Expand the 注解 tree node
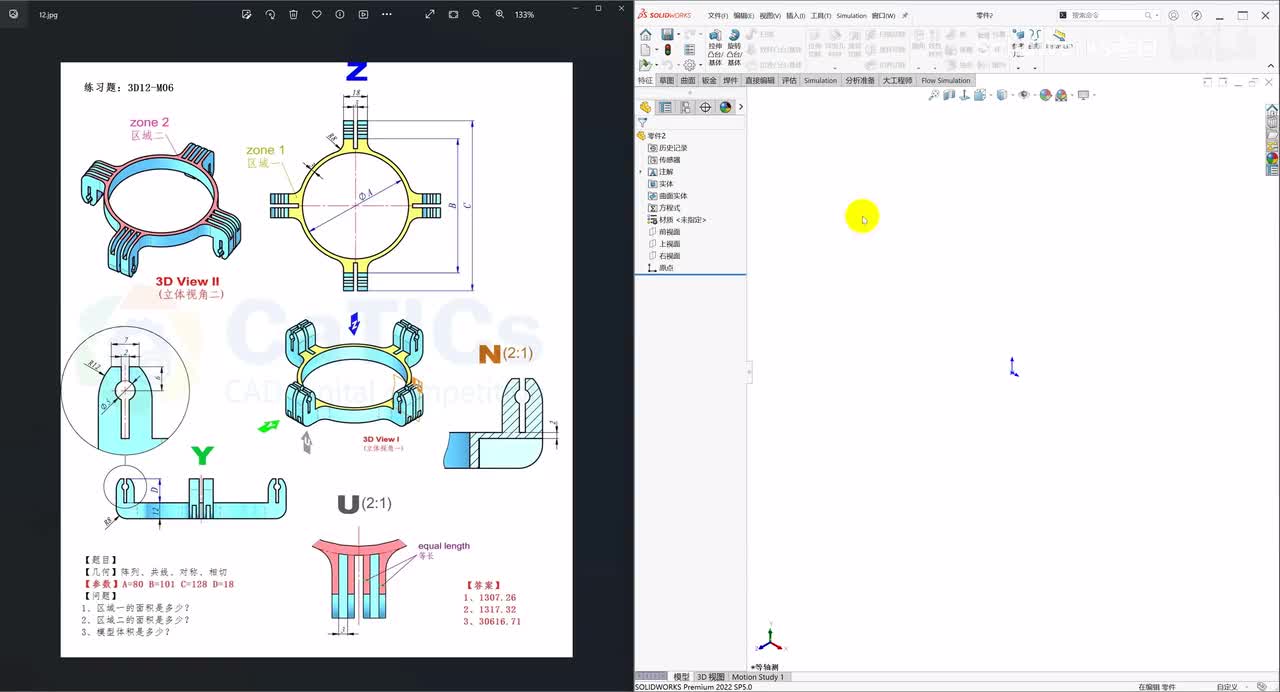Viewport: 1280px width, 692px height. [x=640, y=172]
